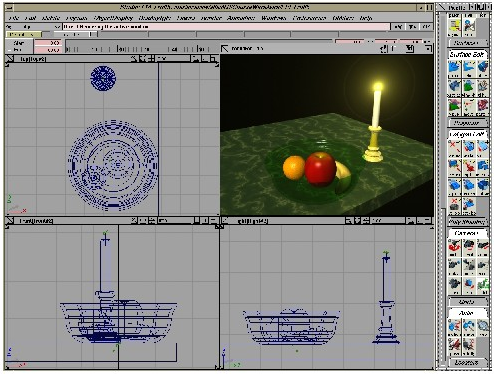Select the red camera tool under Camera shelf

point(454,248)
